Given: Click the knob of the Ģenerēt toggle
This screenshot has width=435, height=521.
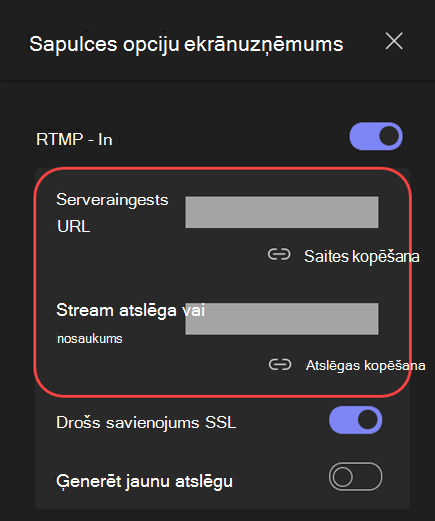Looking at the screenshot, I should pyautogui.click(x=342, y=477).
